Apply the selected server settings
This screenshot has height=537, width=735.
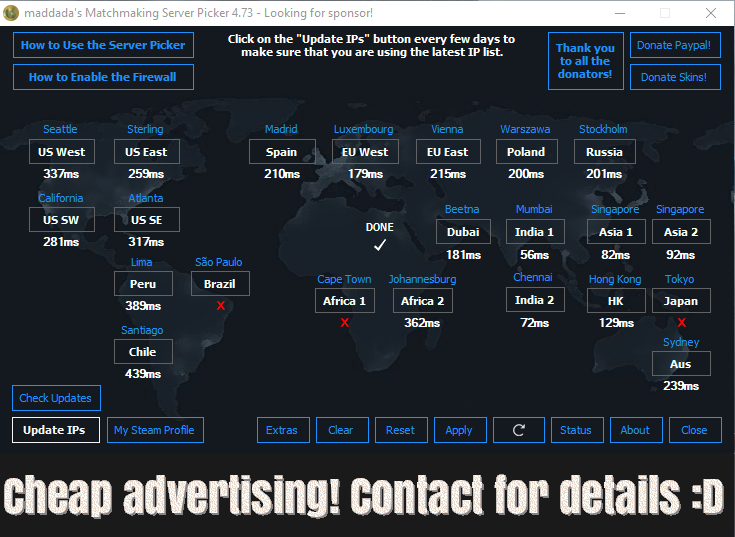459,430
